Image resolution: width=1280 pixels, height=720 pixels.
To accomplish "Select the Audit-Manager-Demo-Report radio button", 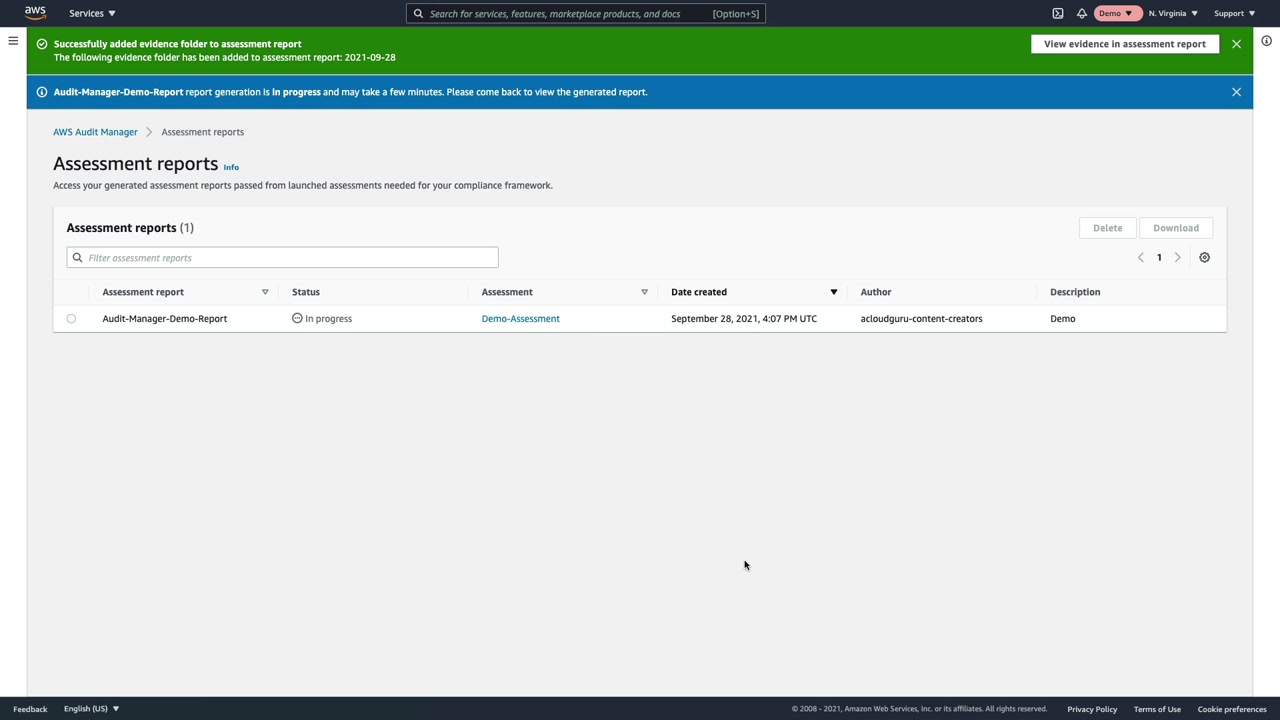I will click(x=71, y=319).
